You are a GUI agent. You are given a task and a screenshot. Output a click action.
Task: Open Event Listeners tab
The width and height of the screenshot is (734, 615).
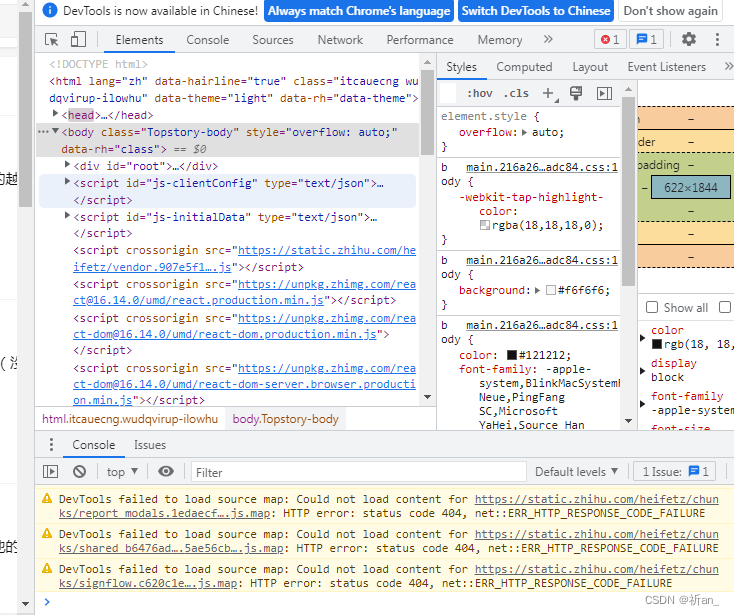667,67
